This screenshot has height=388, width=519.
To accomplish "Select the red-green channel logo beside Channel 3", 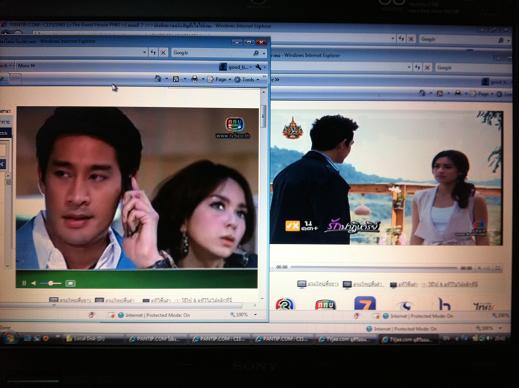I will (325, 305).
